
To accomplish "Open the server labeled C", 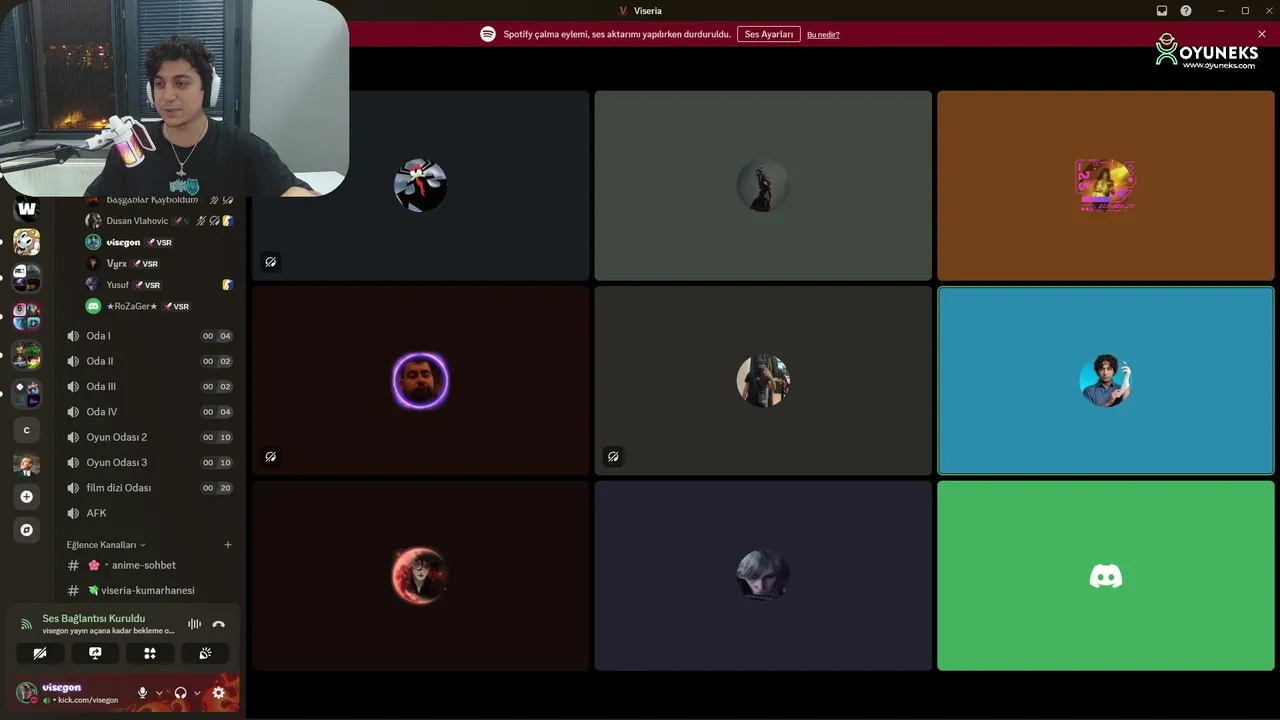I will 27,430.
